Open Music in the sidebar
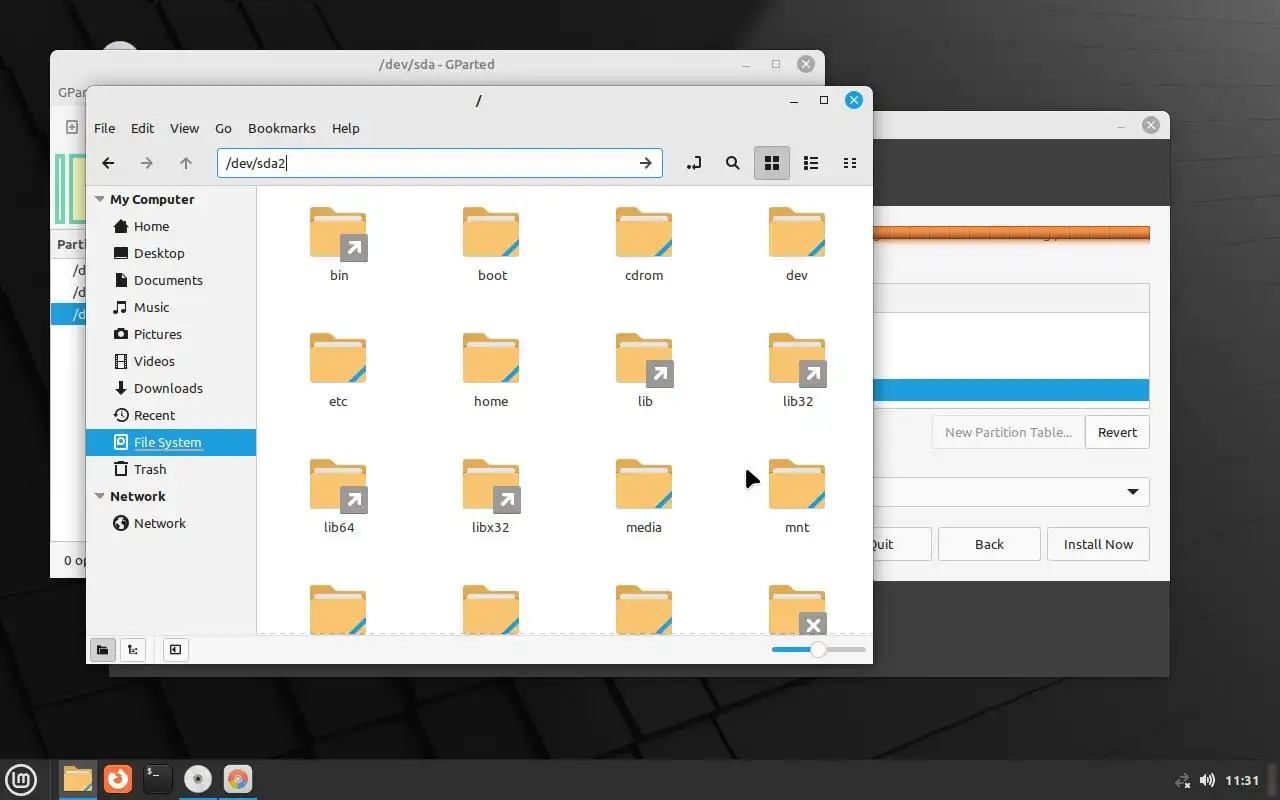1280x800 pixels. pyautogui.click(x=171, y=307)
